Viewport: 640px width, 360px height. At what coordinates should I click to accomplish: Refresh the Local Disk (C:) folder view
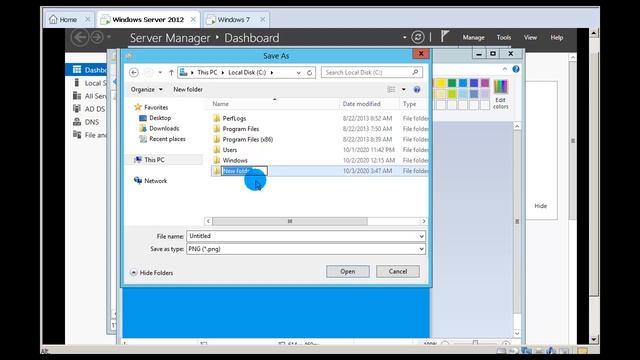(309, 73)
